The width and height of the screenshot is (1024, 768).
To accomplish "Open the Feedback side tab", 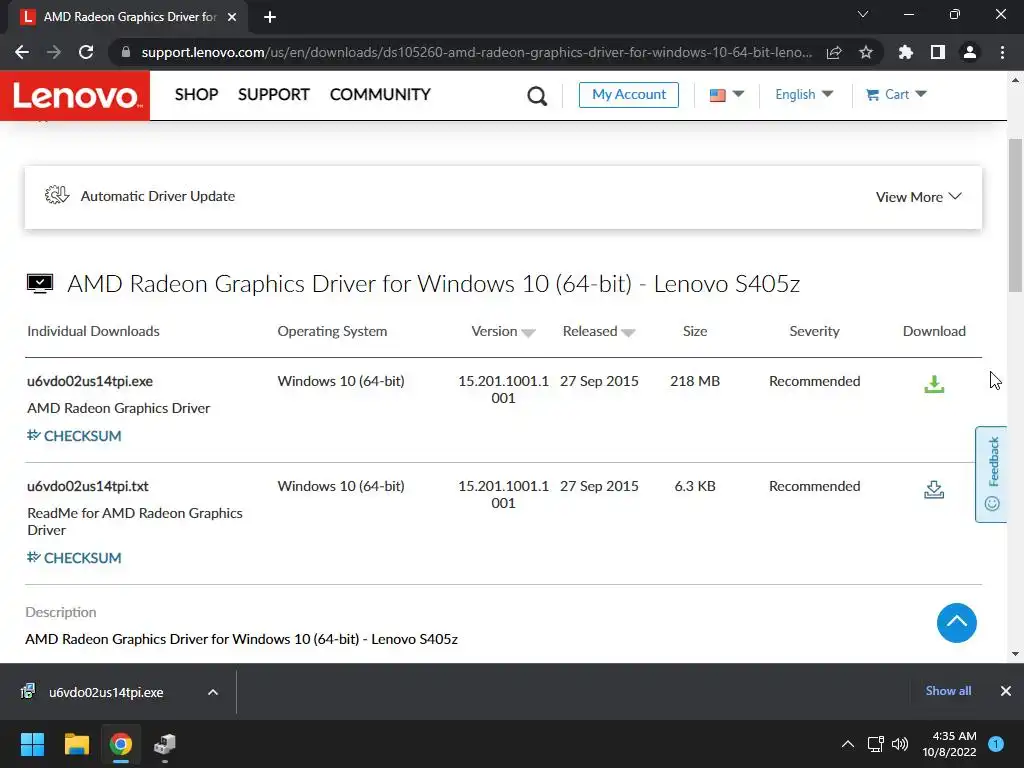I will pyautogui.click(x=991, y=474).
